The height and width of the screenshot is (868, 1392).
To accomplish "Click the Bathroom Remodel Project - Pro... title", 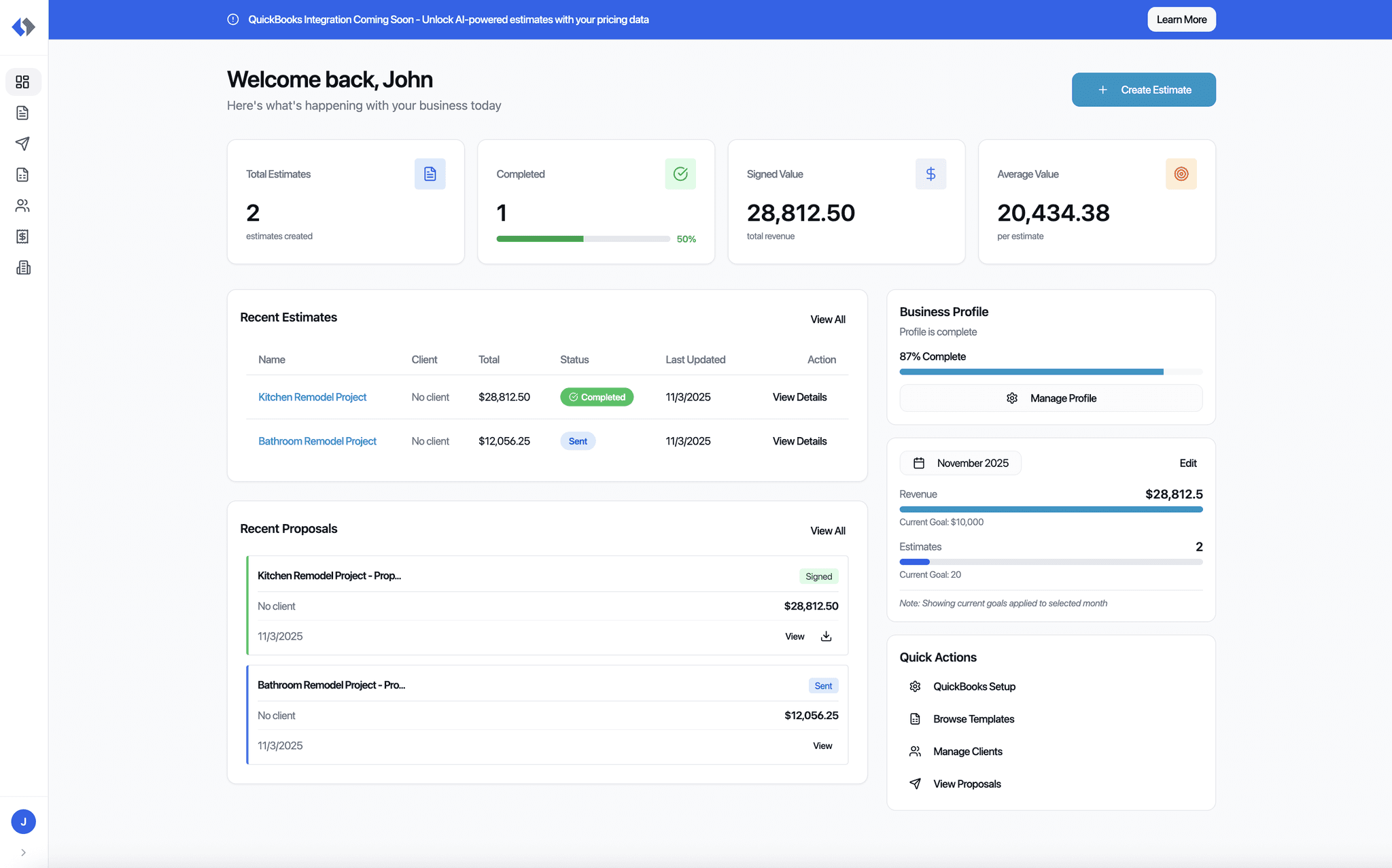I will (331, 685).
